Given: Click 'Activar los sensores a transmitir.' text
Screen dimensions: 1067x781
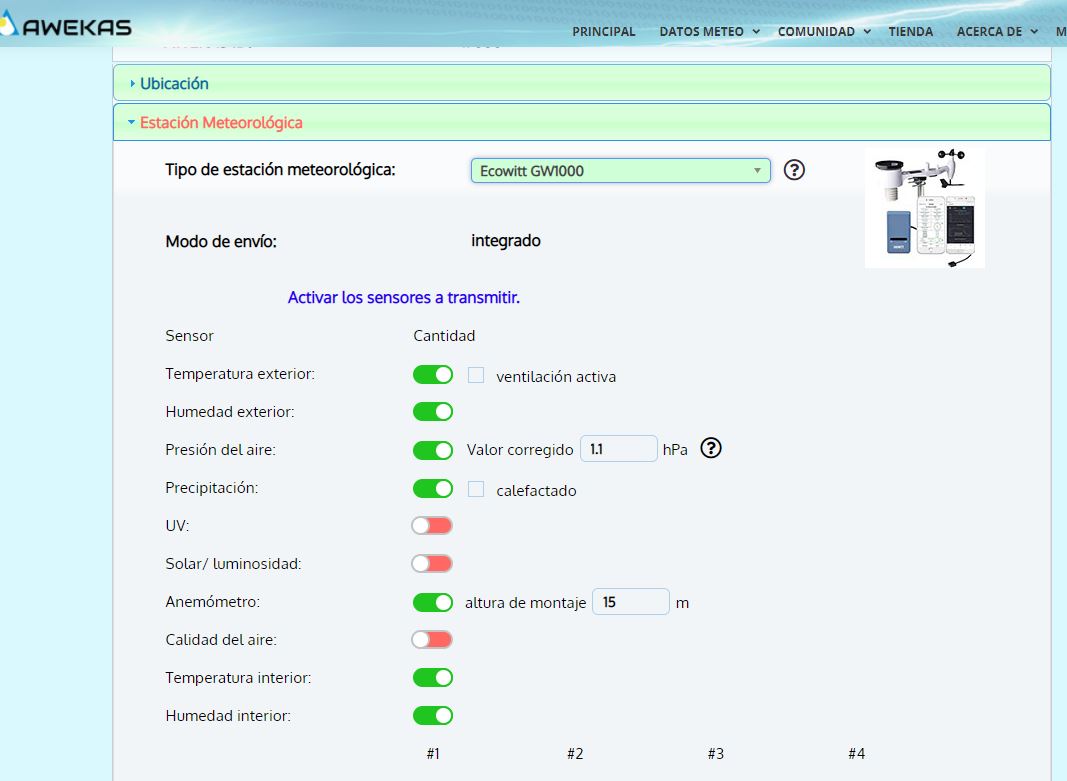Looking at the screenshot, I should [x=404, y=298].
